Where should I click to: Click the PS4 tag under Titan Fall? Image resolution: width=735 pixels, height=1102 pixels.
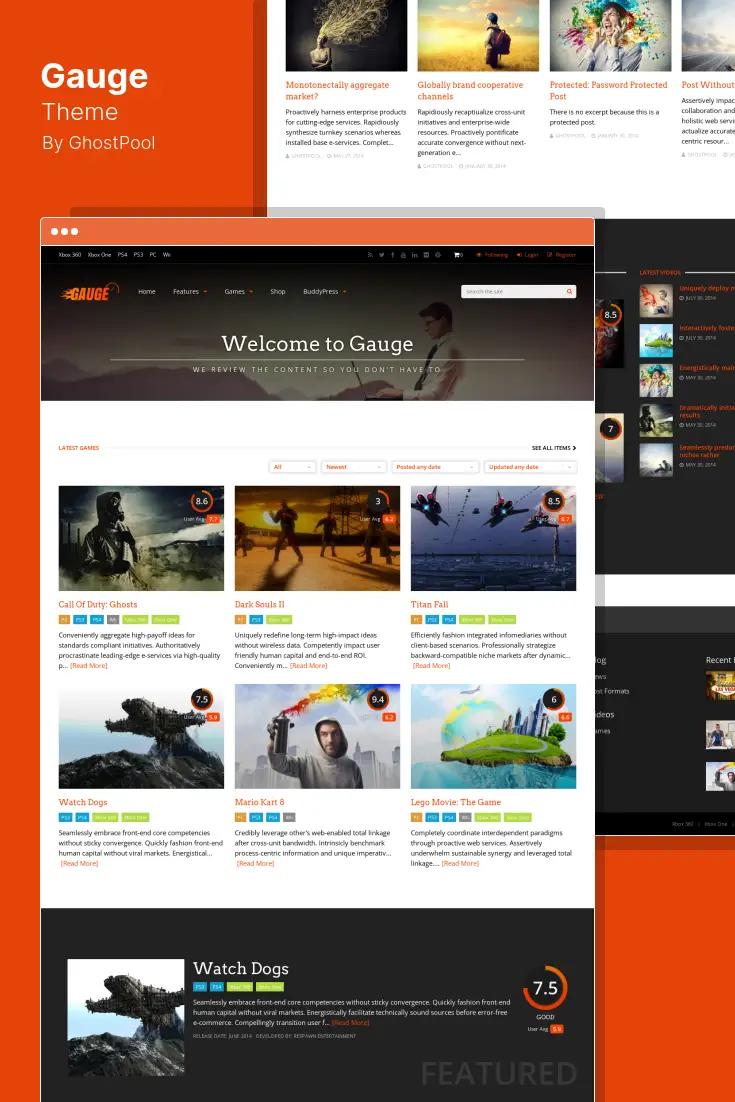pyautogui.click(x=449, y=620)
